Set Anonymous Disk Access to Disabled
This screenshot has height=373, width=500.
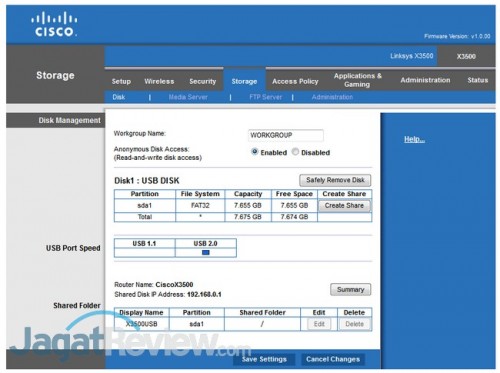coord(295,152)
